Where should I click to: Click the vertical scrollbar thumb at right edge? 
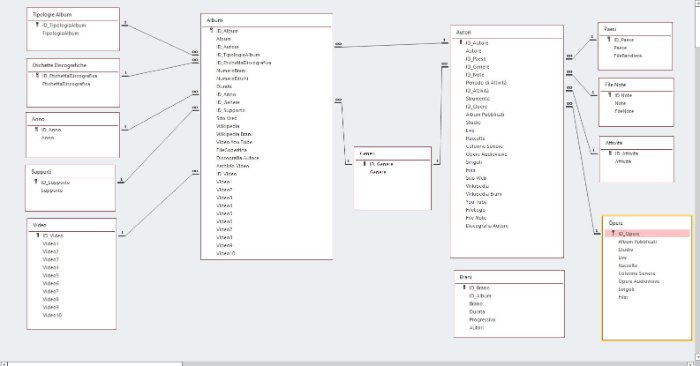coord(698,26)
